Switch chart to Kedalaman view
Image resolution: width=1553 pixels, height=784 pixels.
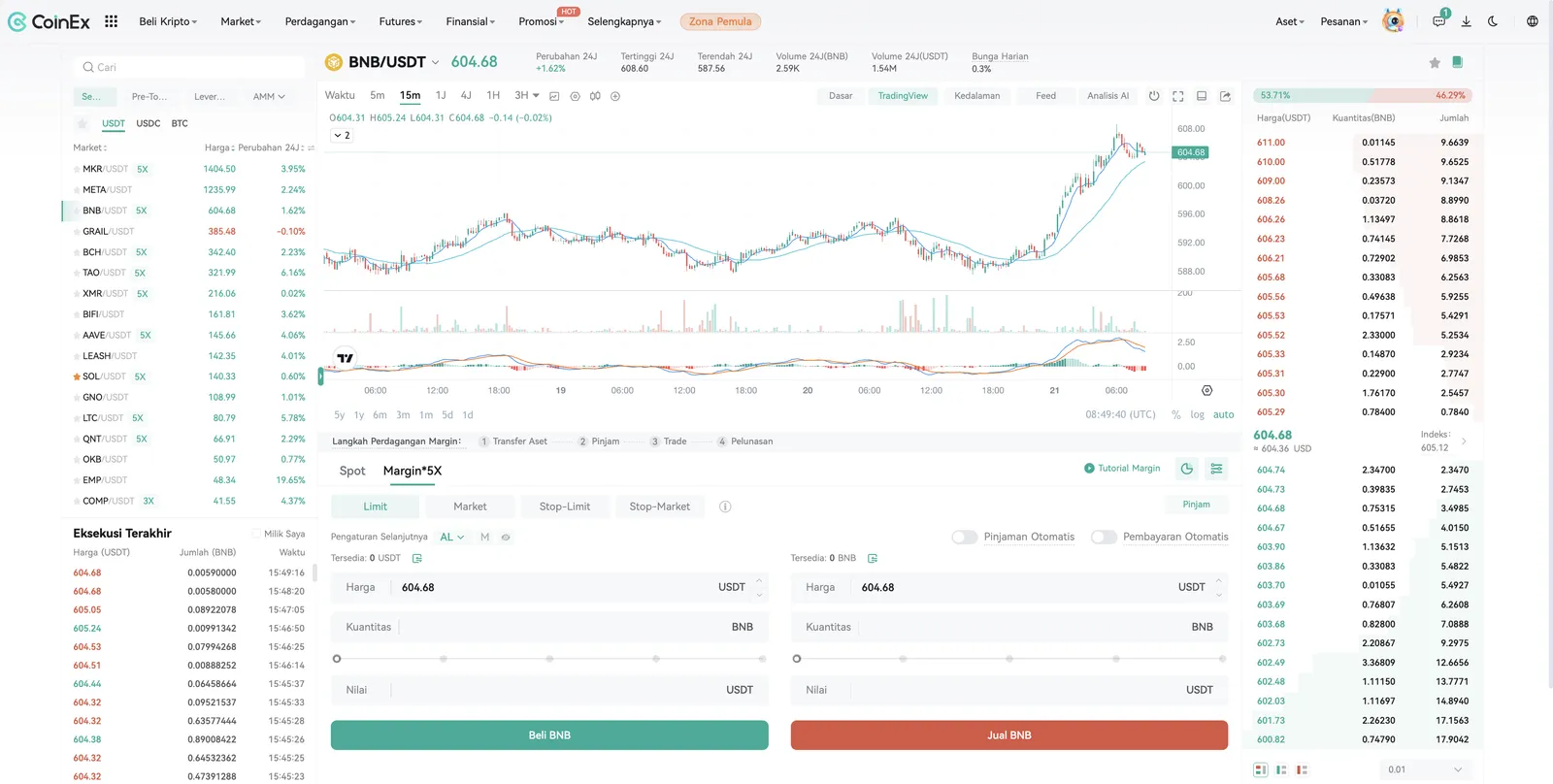pyautogui.click(x=976, y=96)
